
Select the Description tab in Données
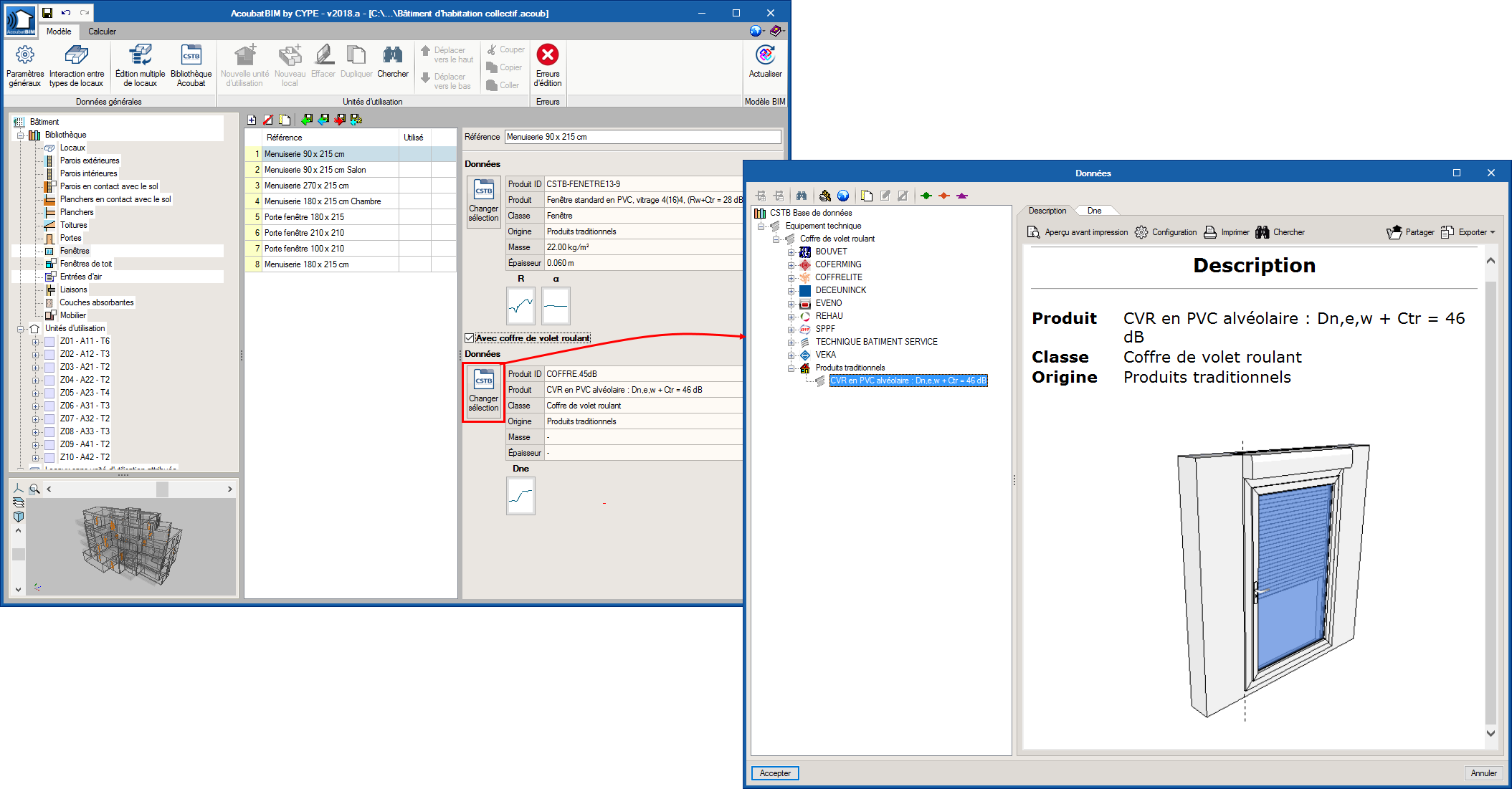click(1047, 211)
